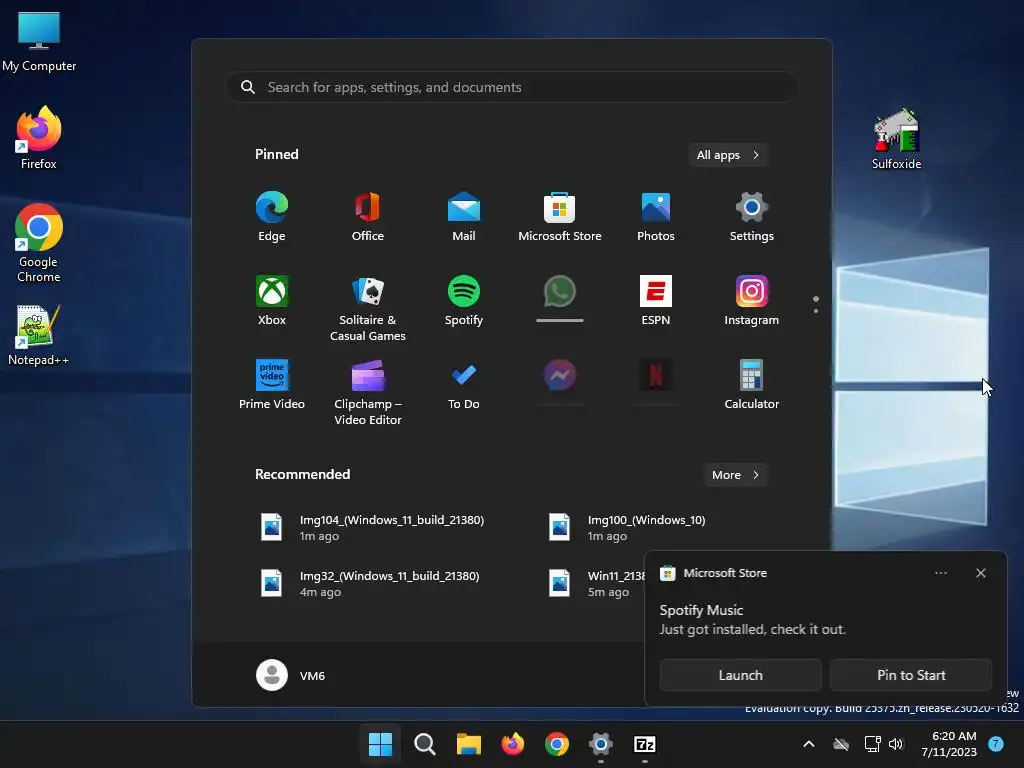Open Img104_(Windows_11_build_21380) recommended file
The width and height of the screenshot is (1024, 768).
(x=372, y=528)
